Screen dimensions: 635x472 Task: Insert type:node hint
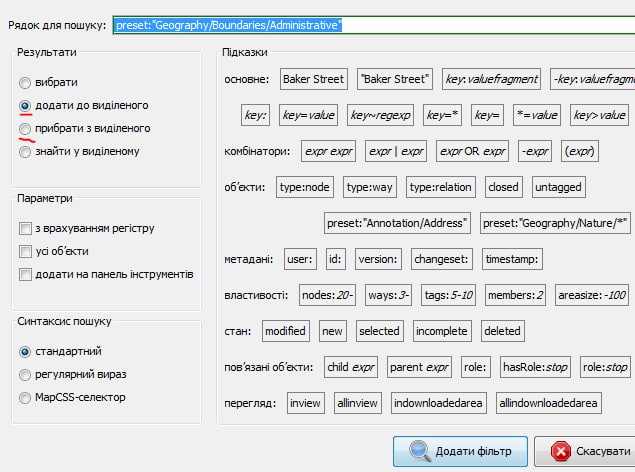pos(305,187)
